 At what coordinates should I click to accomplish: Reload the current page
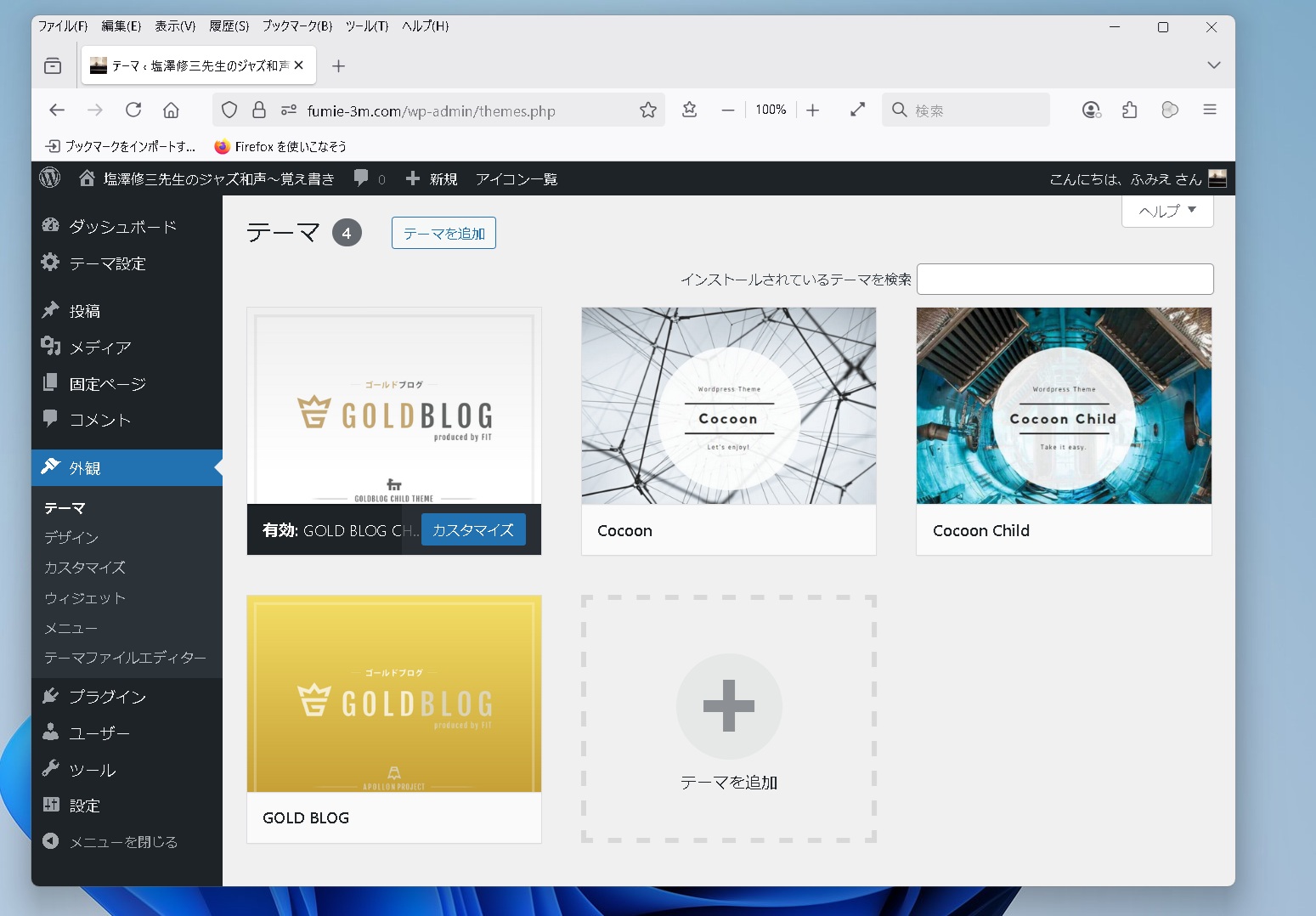point(133,110)
